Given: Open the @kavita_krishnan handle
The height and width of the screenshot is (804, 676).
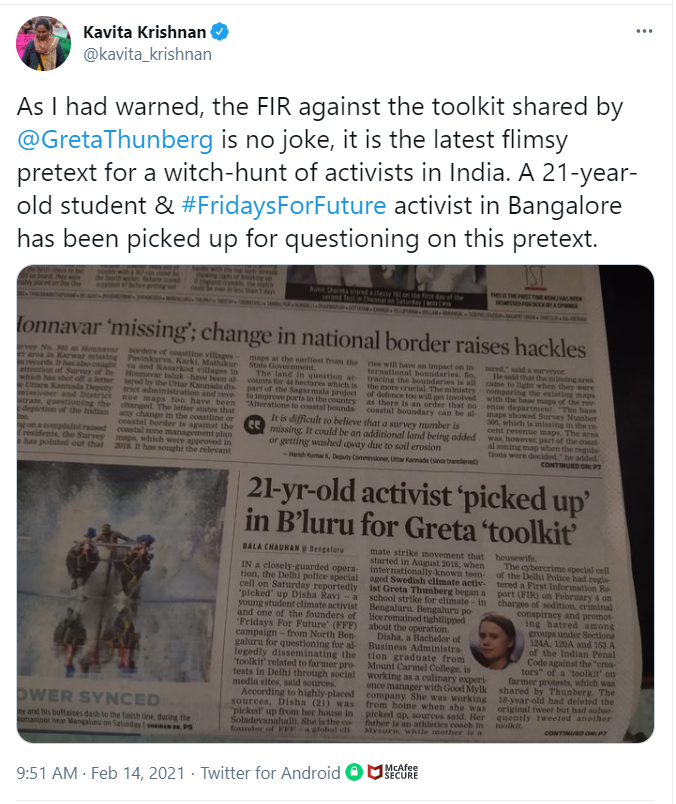Looking at the screenshot, I should point(148,54).
